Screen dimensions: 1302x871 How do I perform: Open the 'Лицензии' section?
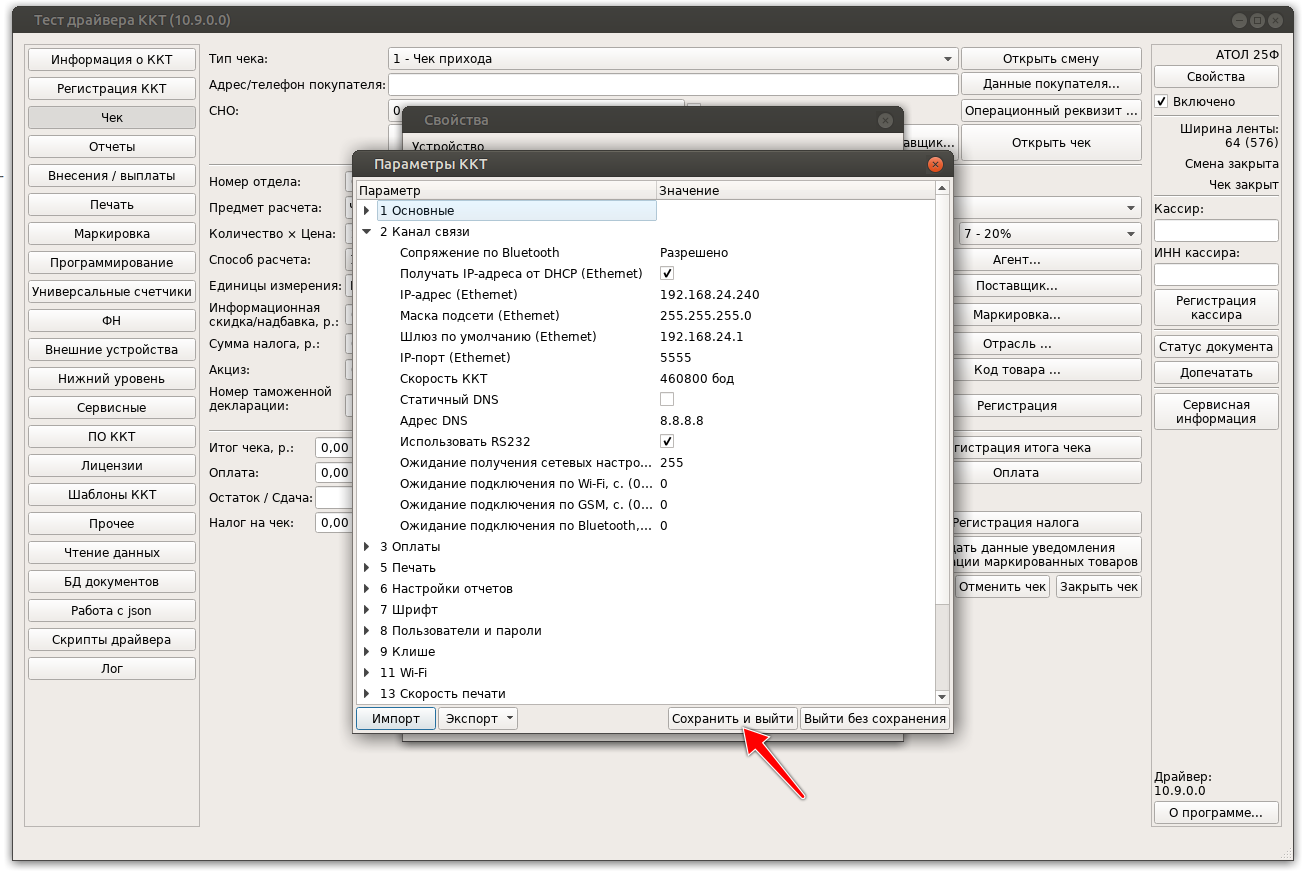click(112, 465)
